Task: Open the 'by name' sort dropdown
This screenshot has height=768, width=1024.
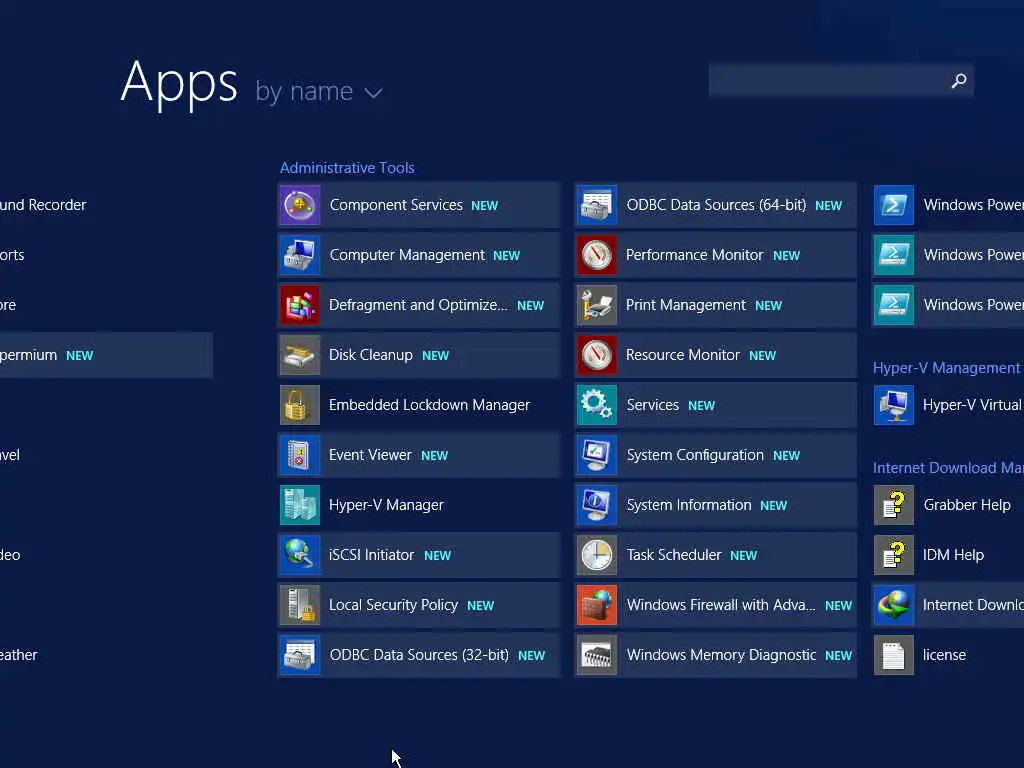Action: 318,91
